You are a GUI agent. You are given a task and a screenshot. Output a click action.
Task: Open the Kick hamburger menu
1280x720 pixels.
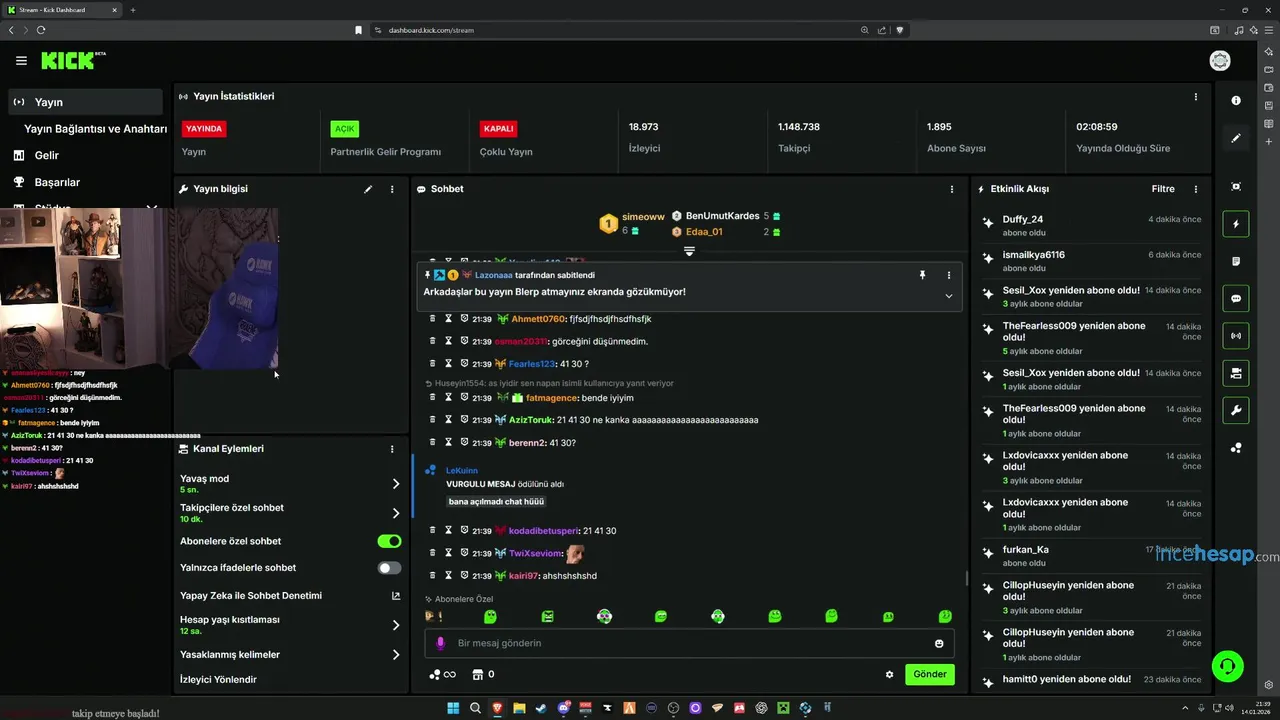coord(21,61)
